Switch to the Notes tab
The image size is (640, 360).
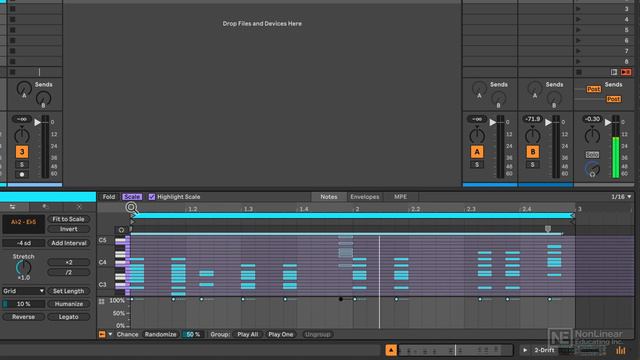click(x=329, y=197)
